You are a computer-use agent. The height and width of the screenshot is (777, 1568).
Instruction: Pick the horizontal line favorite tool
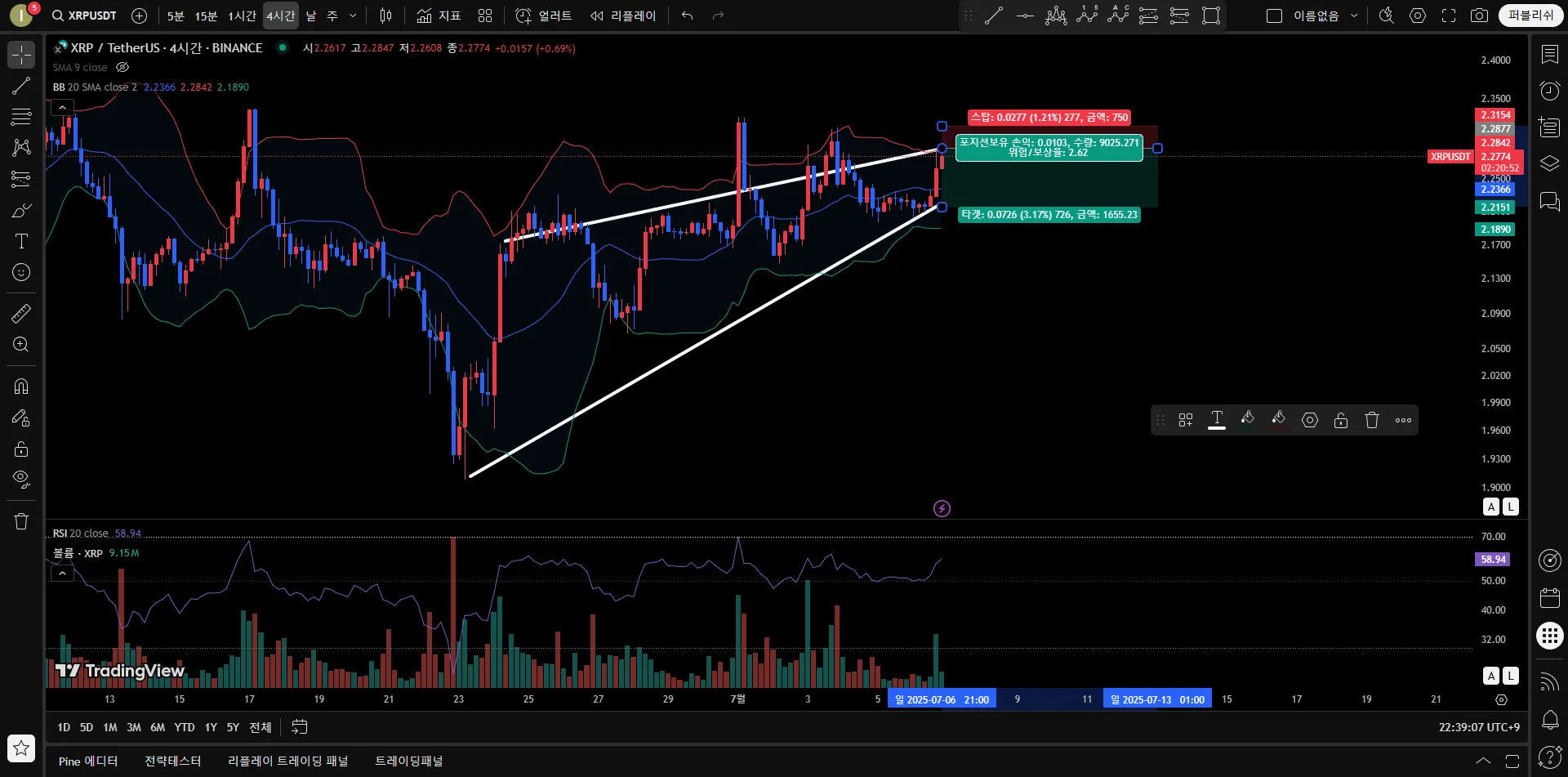[x=1025, y=16]
